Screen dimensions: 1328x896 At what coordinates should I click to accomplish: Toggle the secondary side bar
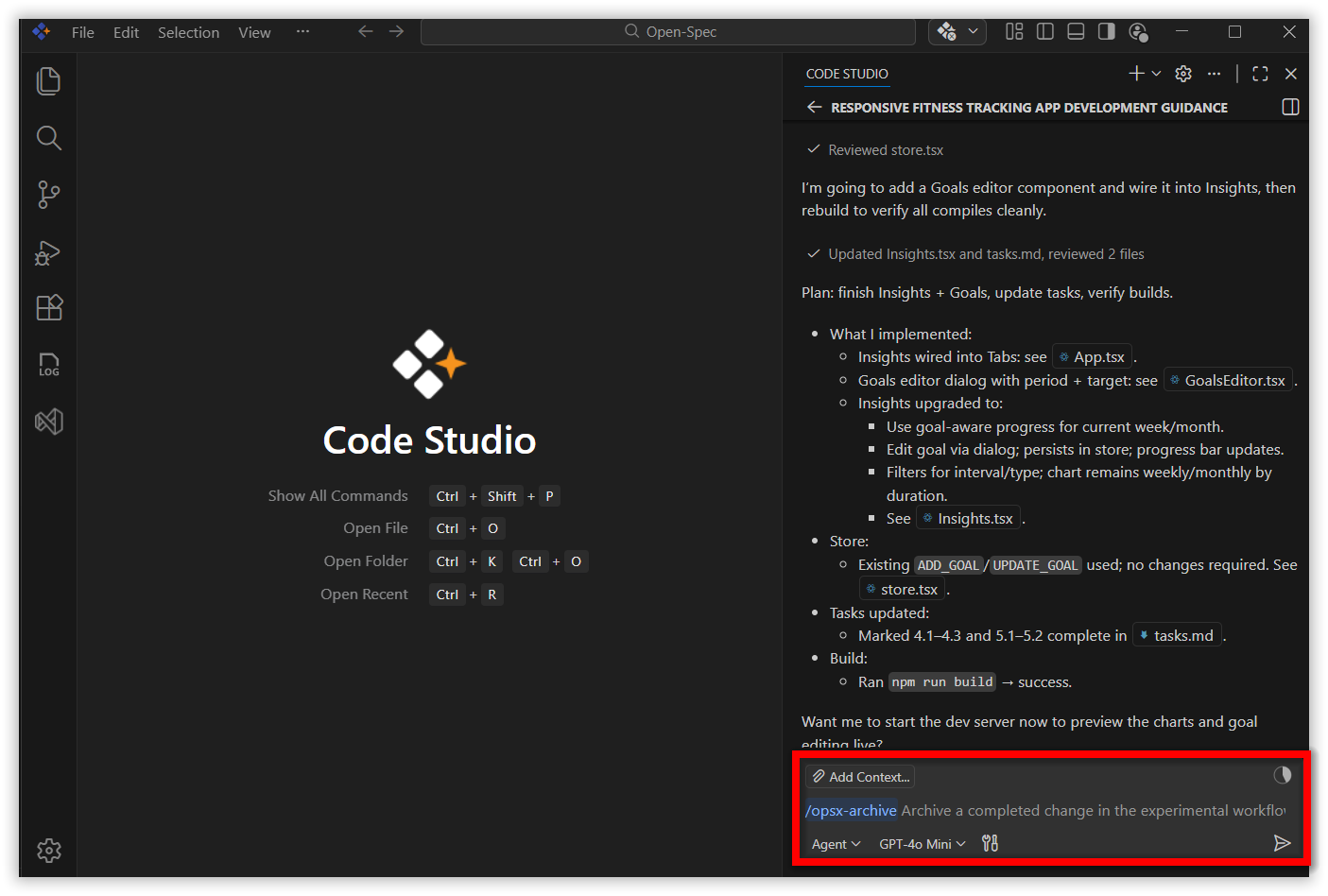1106,32
